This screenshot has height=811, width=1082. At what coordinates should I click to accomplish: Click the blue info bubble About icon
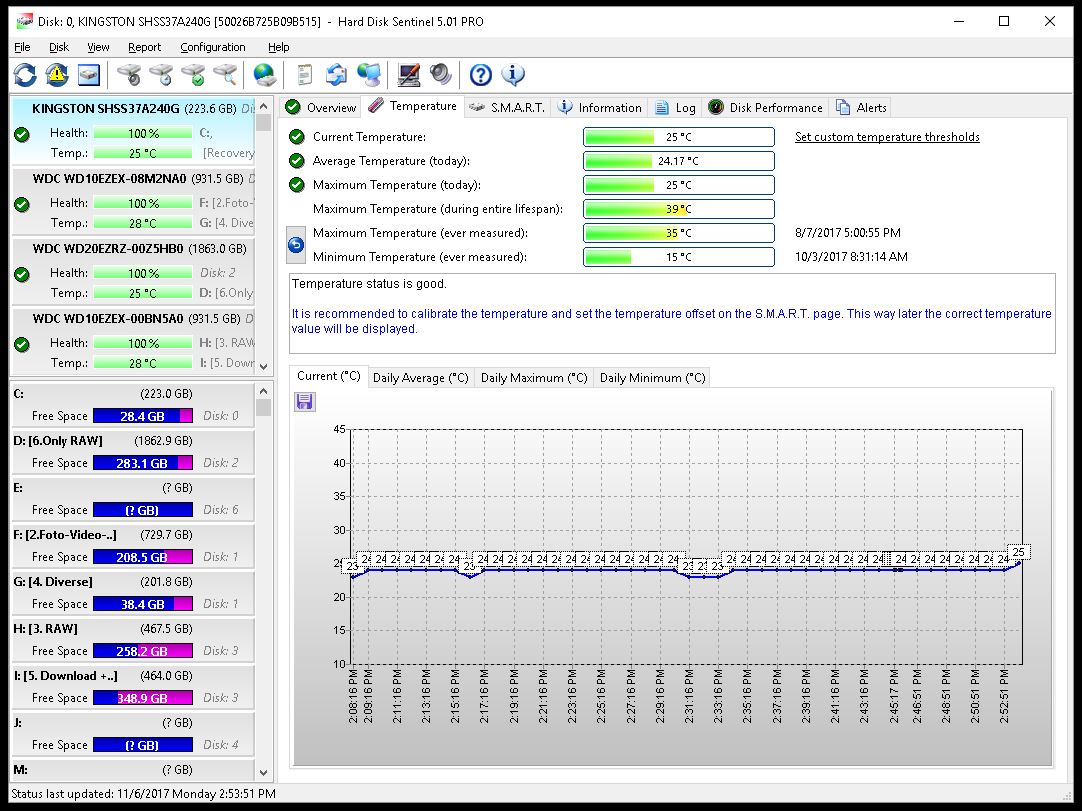(x=513, y=75)
